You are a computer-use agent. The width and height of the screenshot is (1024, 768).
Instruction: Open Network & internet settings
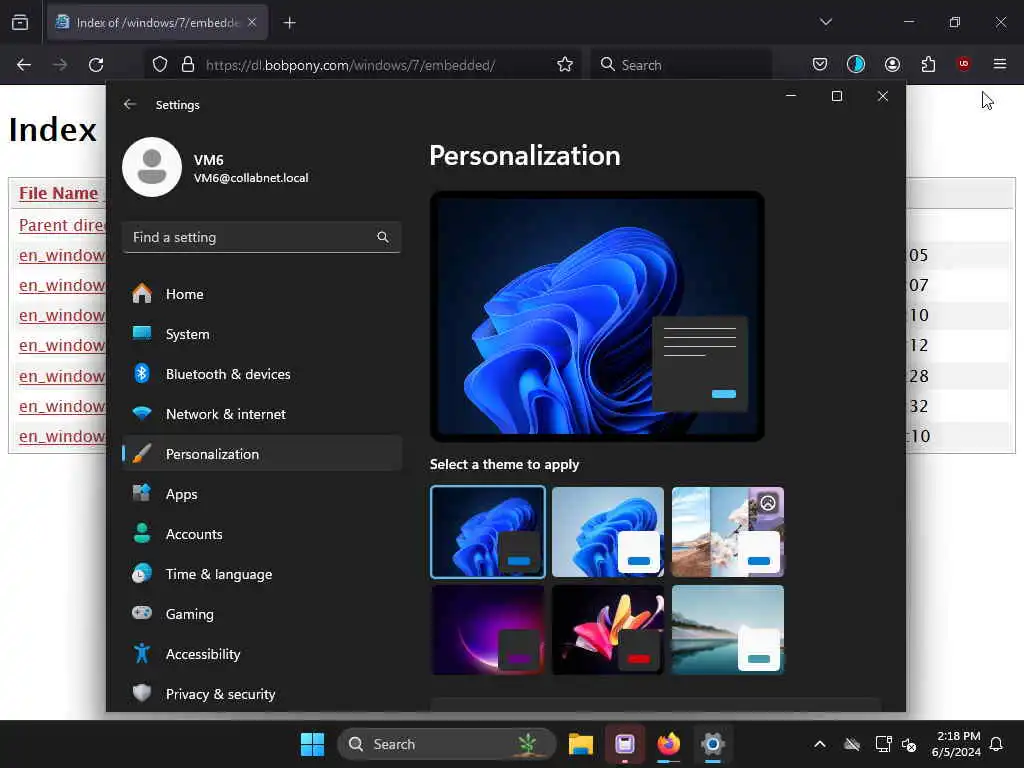(261, 414)
